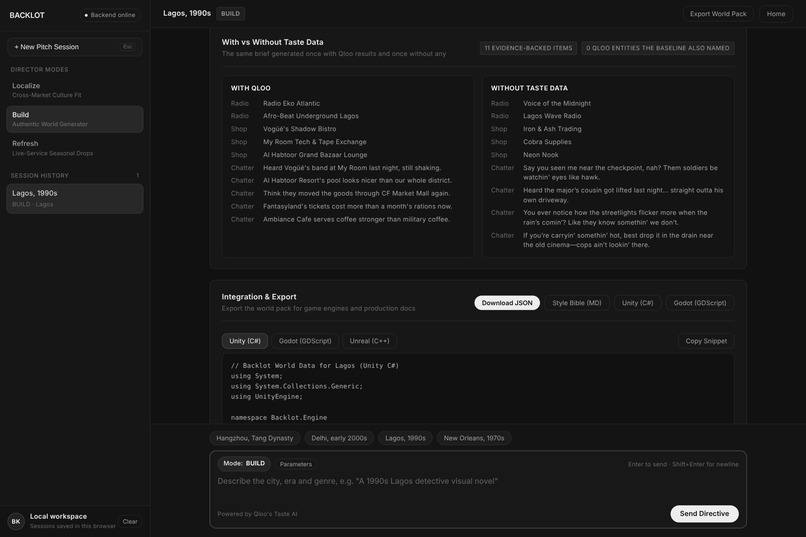Switch to Godot (GDScript) snippet tab
This screenshot has height=537, width=806.
(x=305, y=341)
